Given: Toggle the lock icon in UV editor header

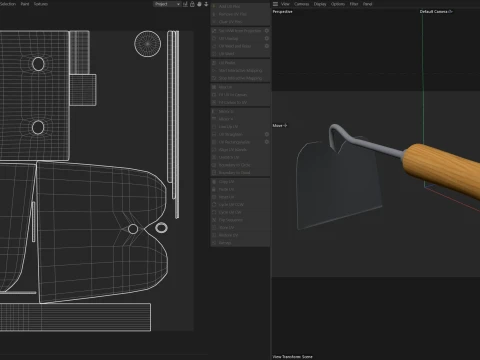Looking at the screenshot, I should 192,4.
